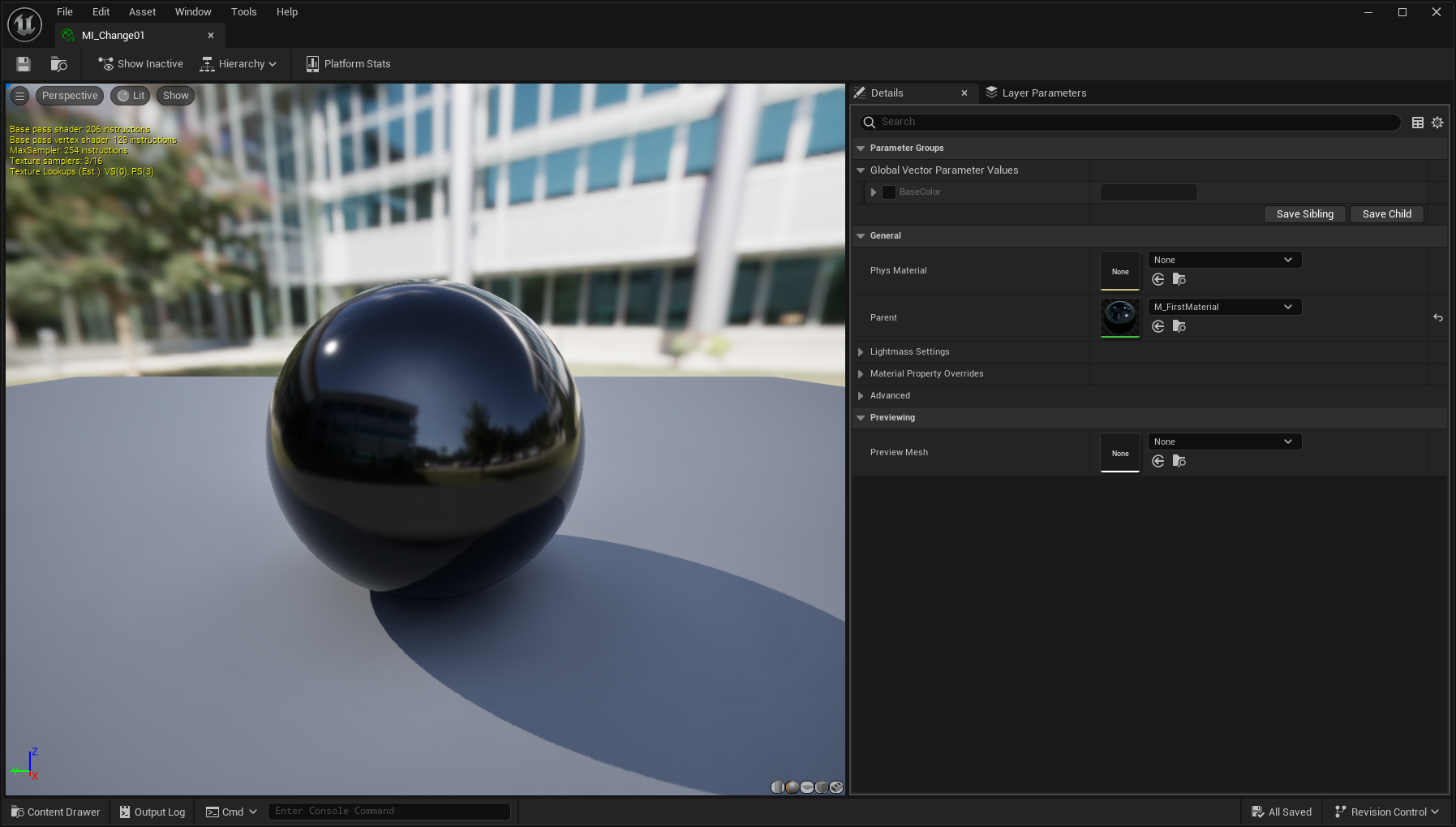Browse to Preview Mesh in Content Browser
The height and width of the screenshot is (827, 1456).
[1179, 461]
